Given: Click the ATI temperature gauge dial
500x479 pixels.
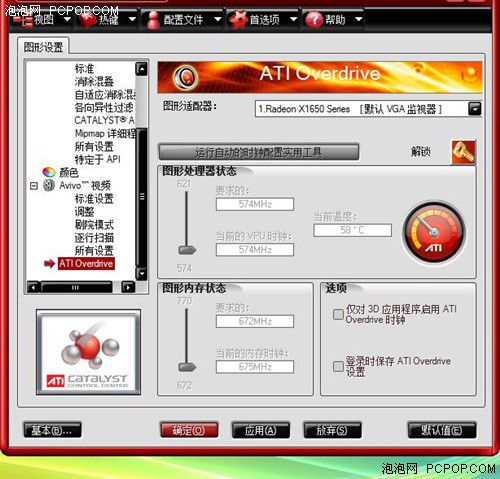Looking at the screenshot, I should coord(434,233).
